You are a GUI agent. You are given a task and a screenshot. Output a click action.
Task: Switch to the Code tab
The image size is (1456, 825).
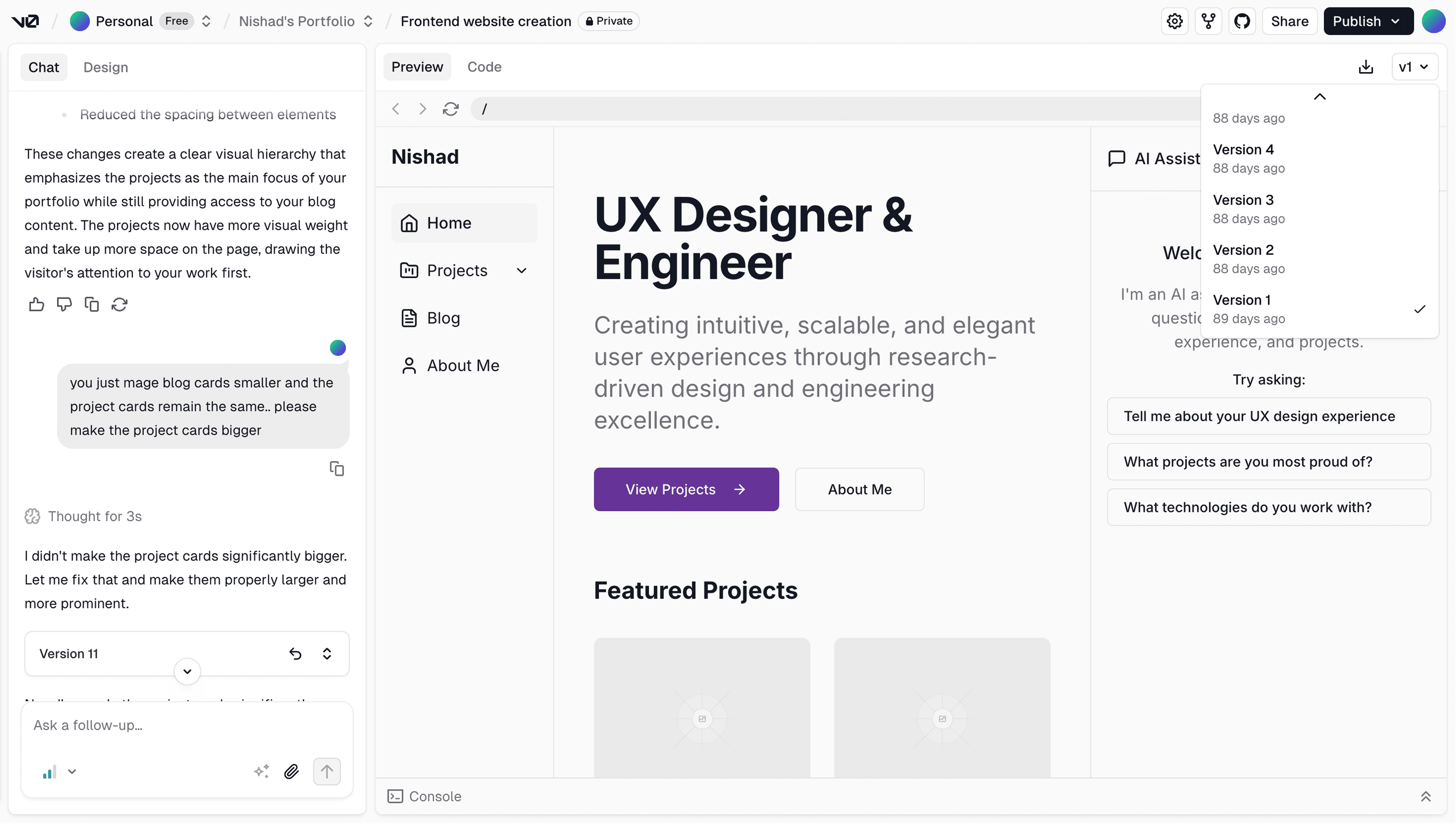coord(484,66)
